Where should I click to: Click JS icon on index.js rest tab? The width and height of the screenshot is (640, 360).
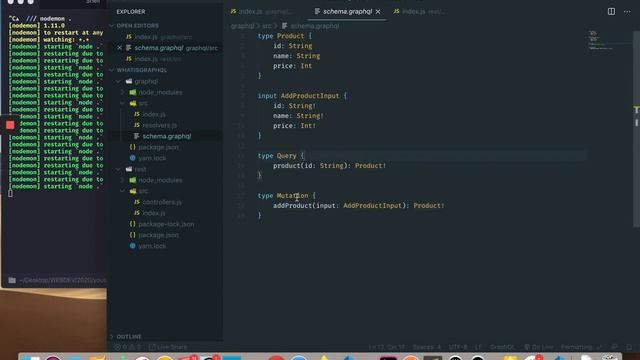[396, 11]
